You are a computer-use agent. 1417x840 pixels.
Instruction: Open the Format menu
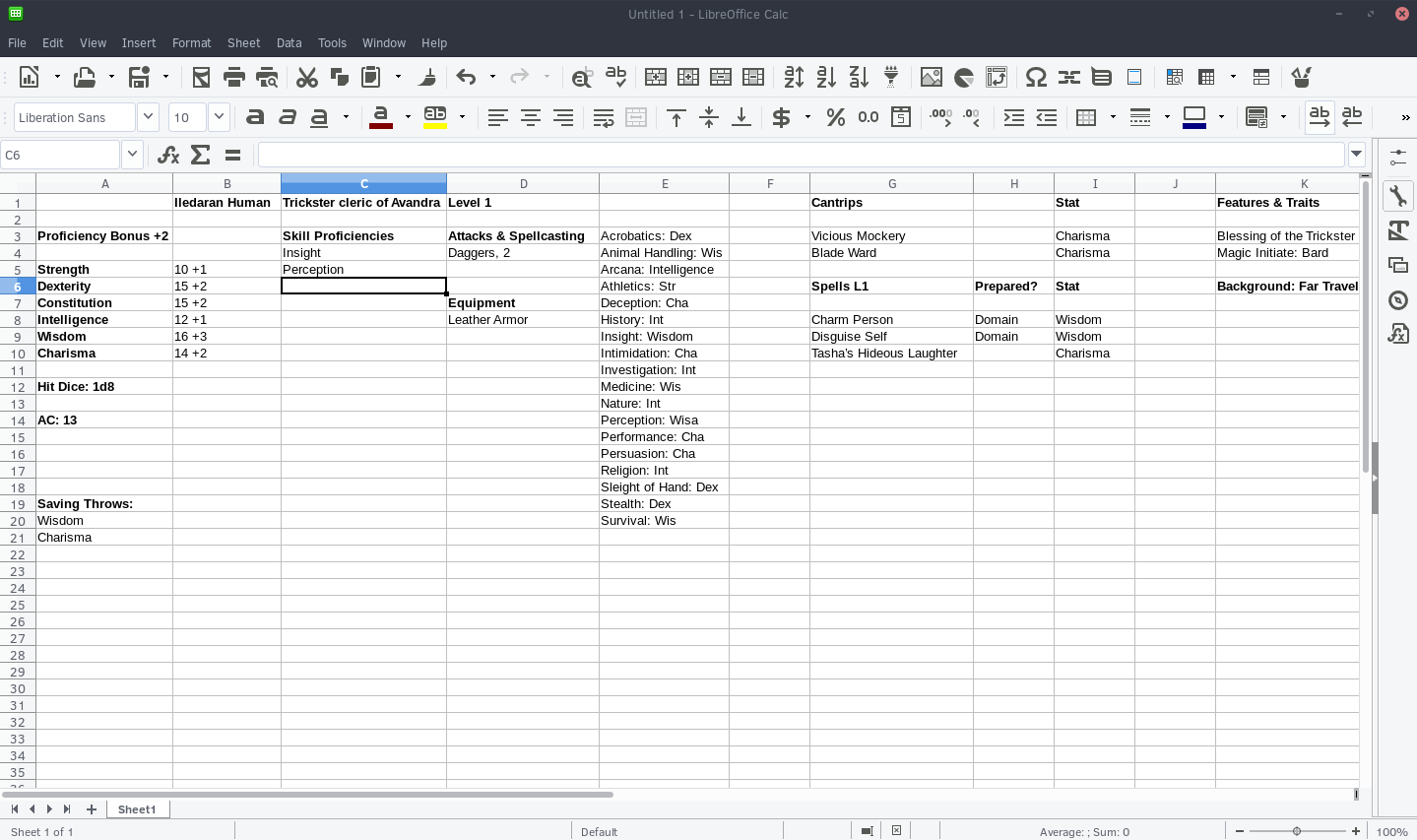point(191,43)
